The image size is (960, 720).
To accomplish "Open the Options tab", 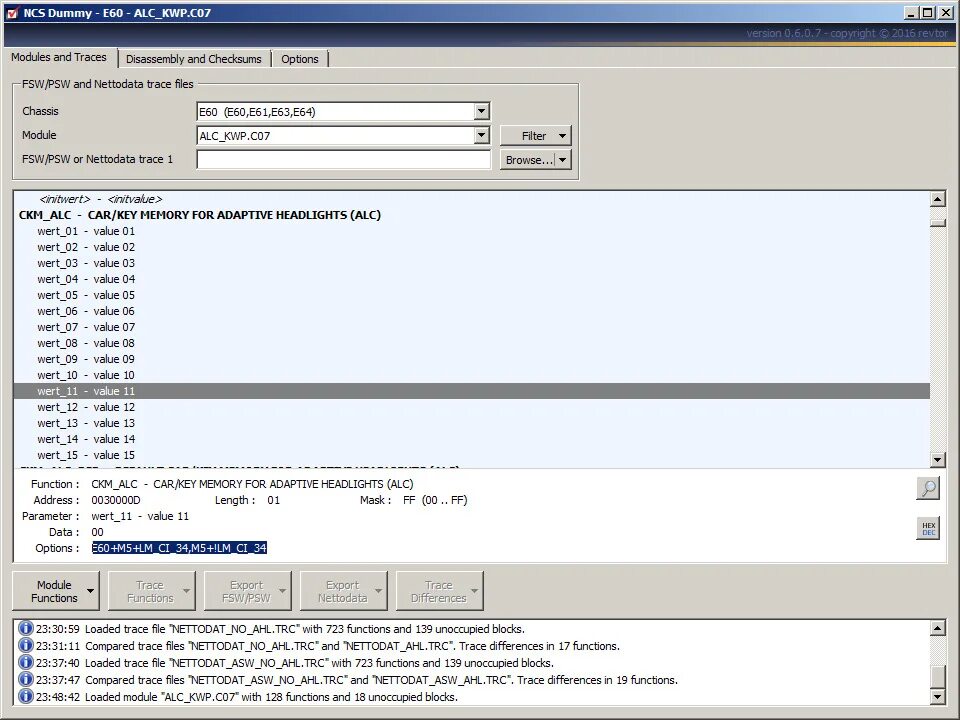I will [x=300, y=59].
